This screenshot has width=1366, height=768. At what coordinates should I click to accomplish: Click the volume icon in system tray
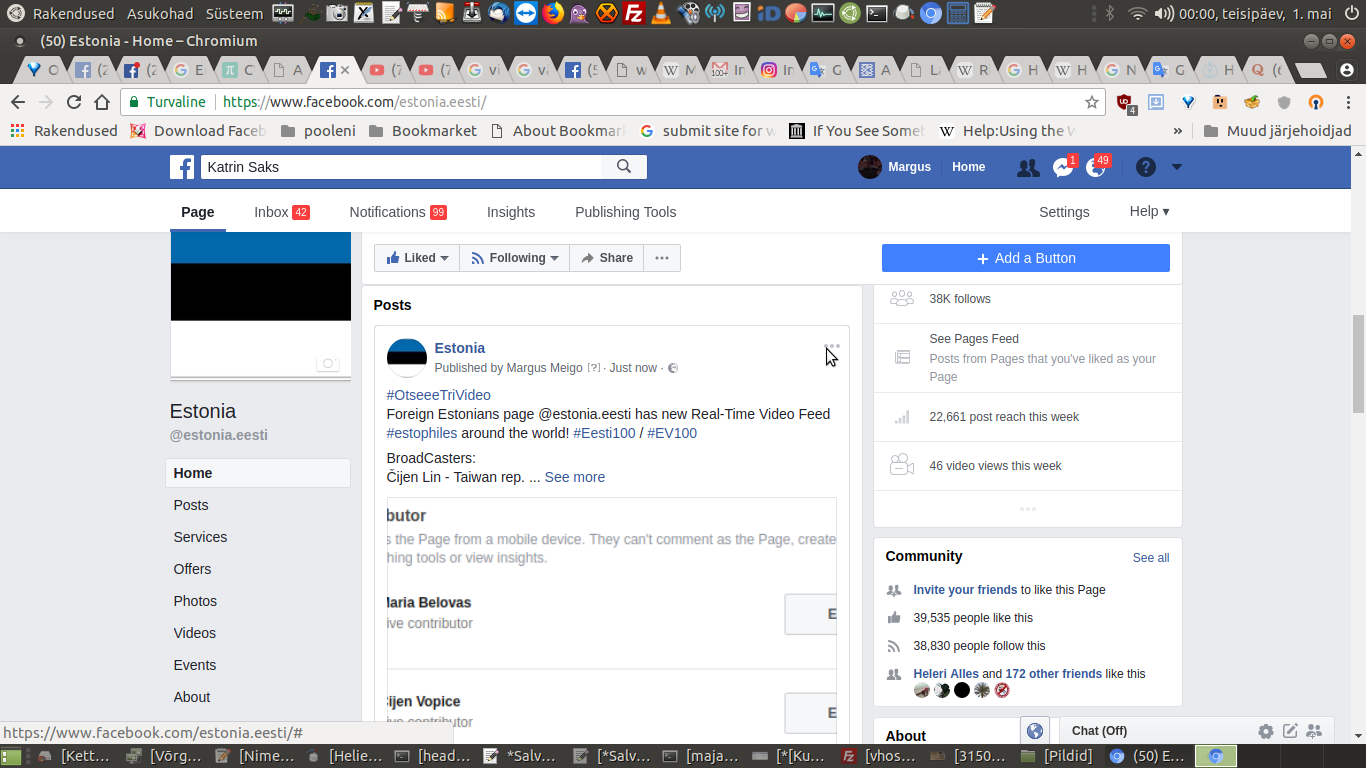[1164, 13]
